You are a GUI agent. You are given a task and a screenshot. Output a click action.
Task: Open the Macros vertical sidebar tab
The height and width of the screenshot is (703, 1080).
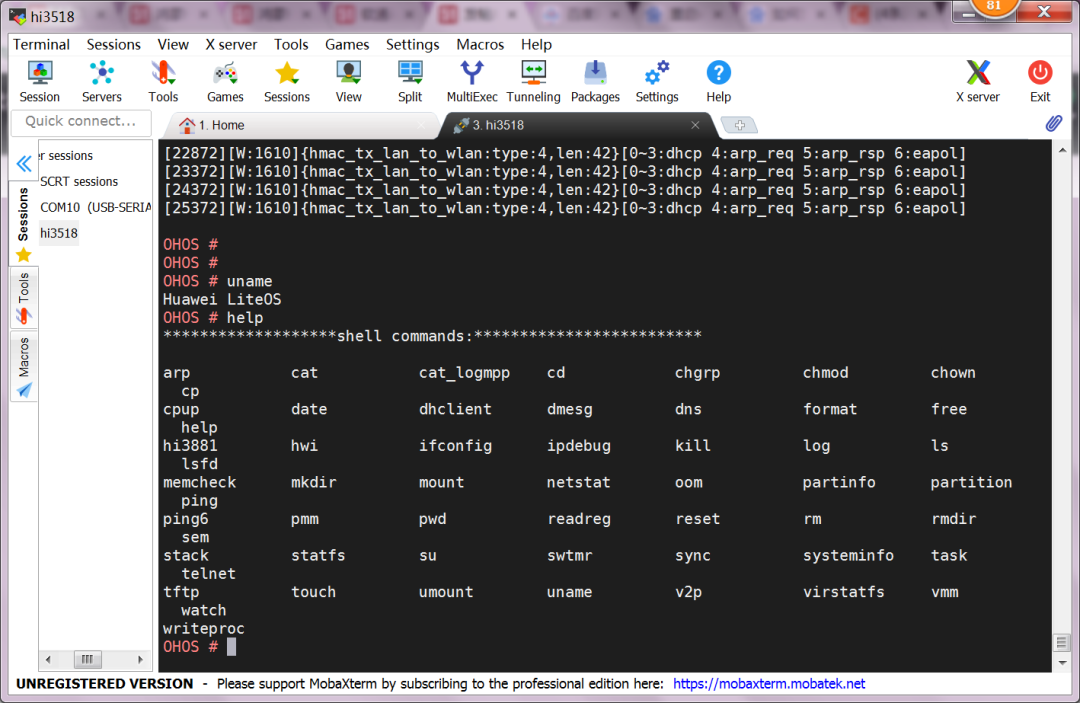[x=23, y=367]
